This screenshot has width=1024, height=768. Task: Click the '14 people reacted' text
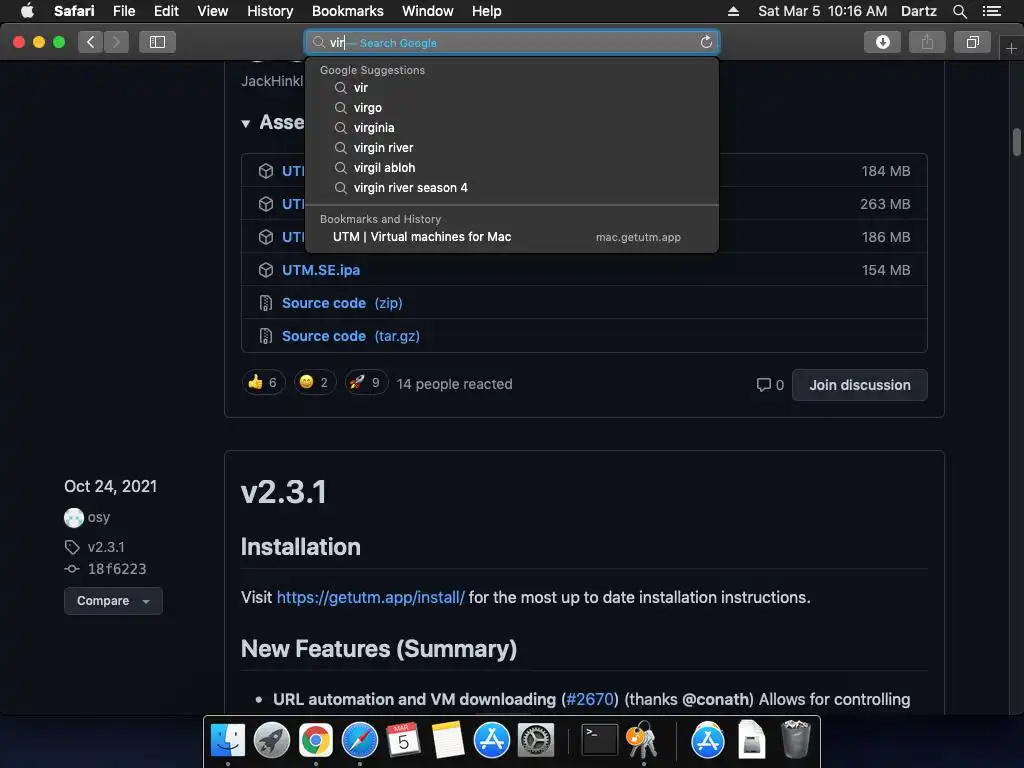click(455, 384)
